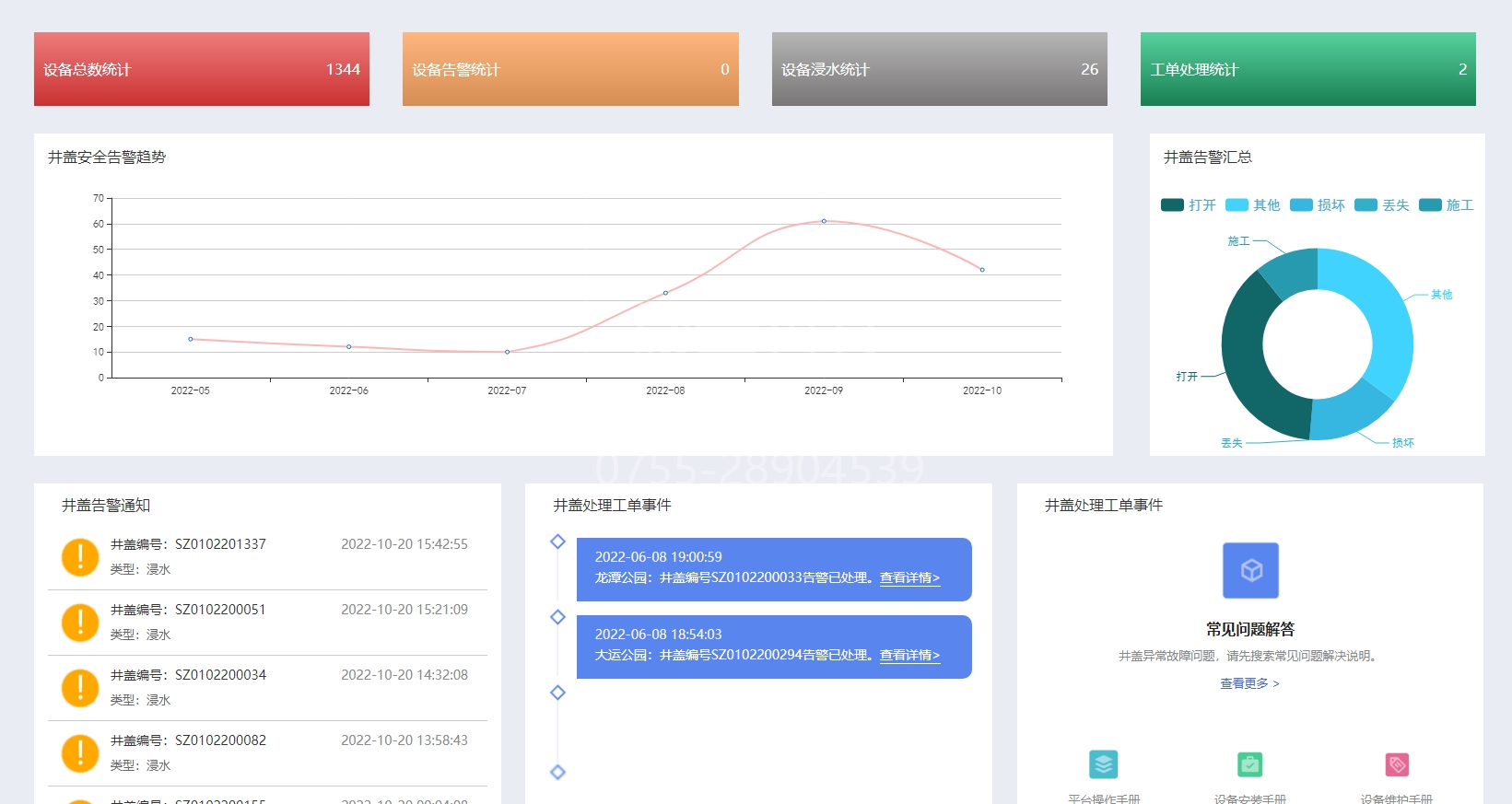The height and width of the screenshot is (804, 1512).
Task: Click timestamp 2022-10-20 15:21:09
Action: pyautogui.click(x=404, y=610)
